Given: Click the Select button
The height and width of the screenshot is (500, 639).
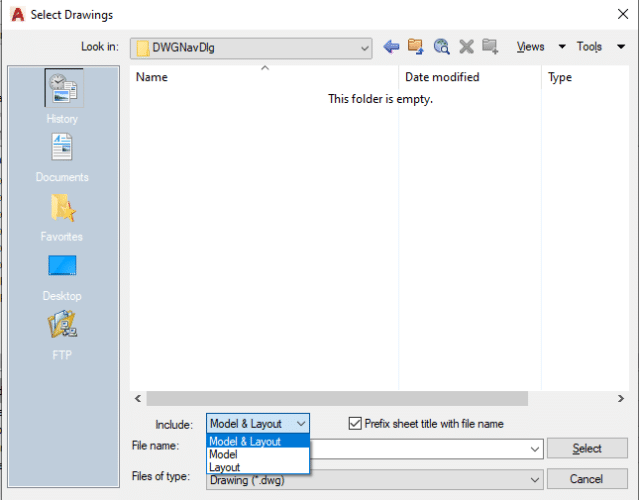Looking at the screenshot, I should pos(587,448).
